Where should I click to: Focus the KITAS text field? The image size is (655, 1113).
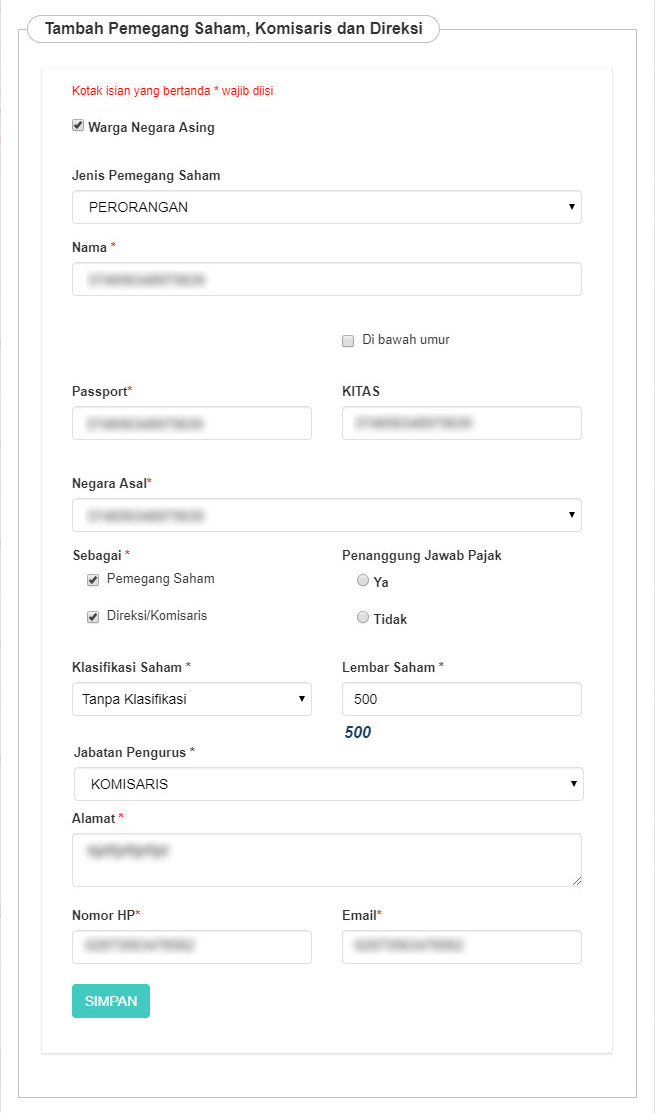tap(461, 423)
